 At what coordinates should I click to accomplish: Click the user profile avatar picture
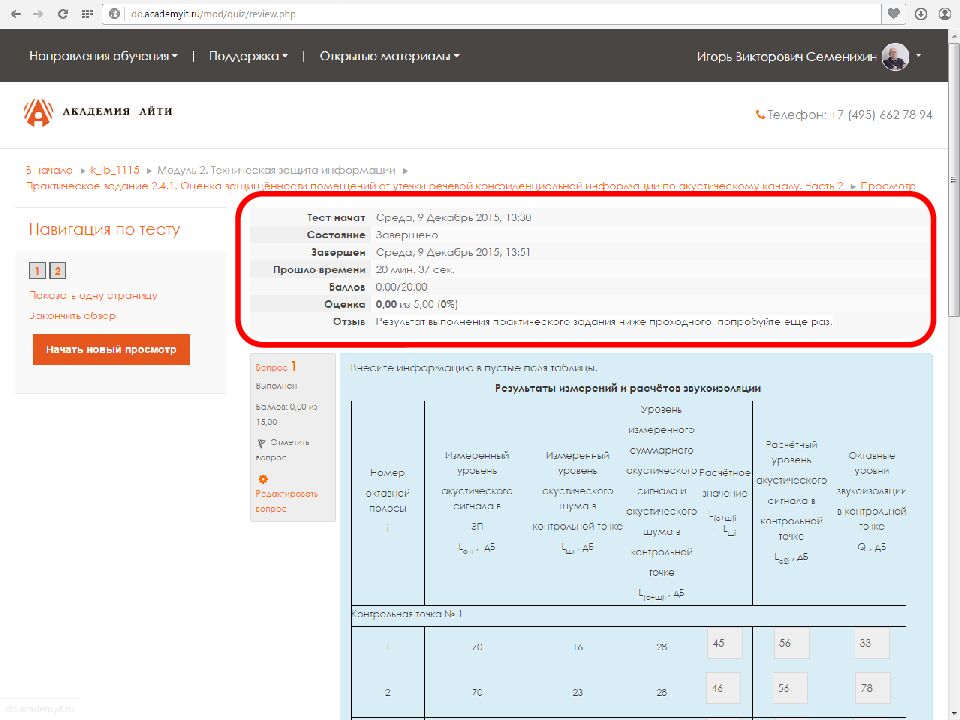tap(895, 57)
